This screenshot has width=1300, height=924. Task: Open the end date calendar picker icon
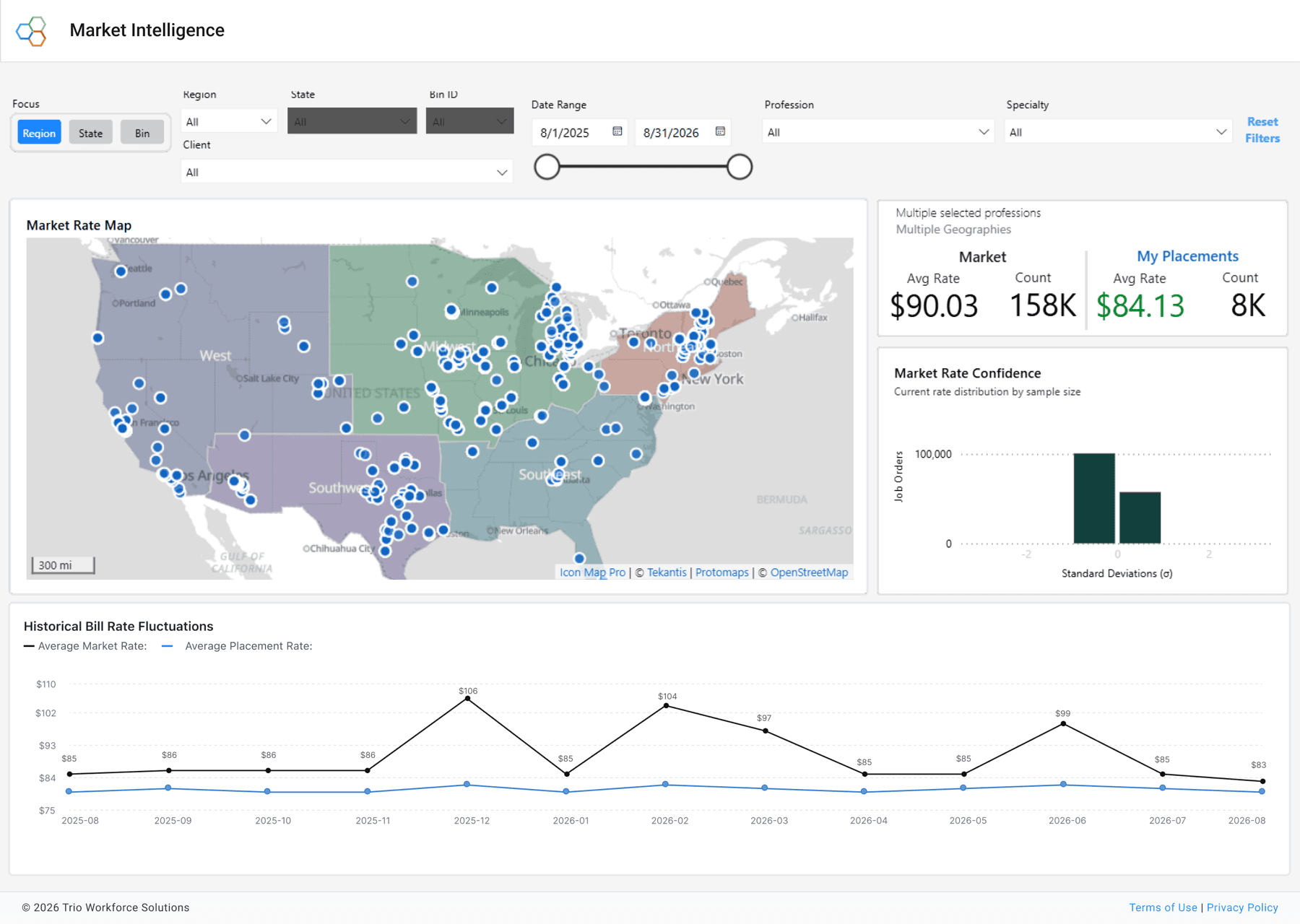(x=720, y=131)
